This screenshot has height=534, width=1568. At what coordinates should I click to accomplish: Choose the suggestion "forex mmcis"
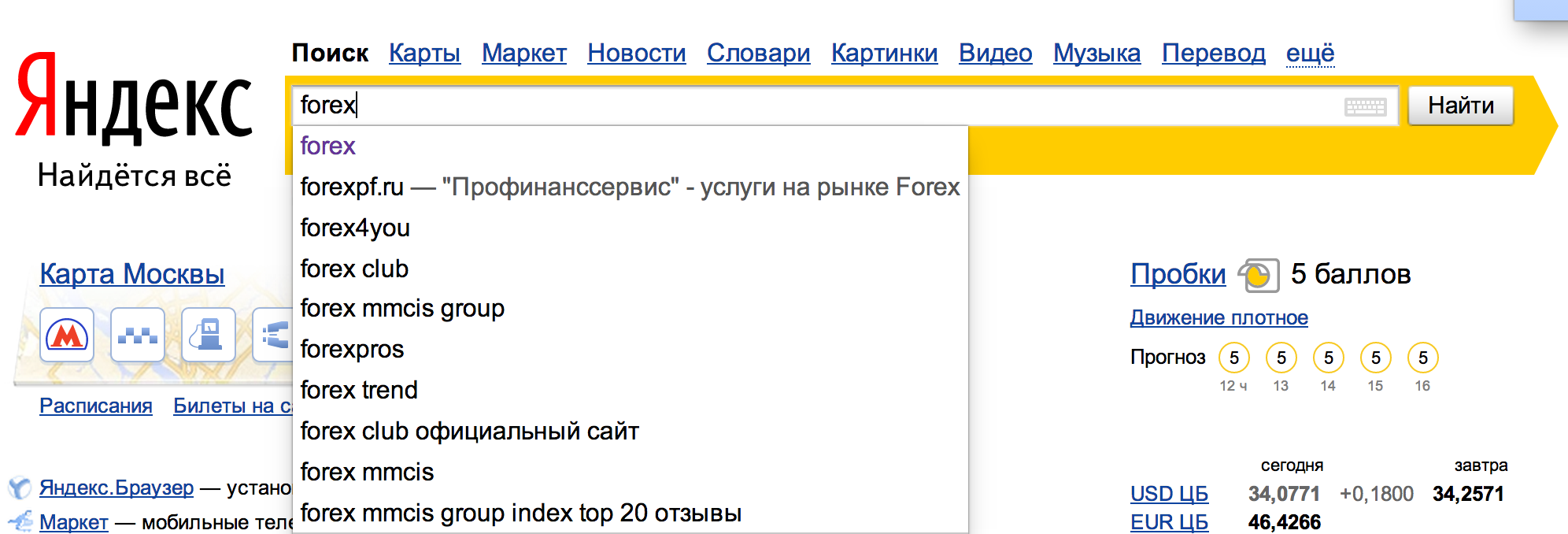(x=630, y=473)
